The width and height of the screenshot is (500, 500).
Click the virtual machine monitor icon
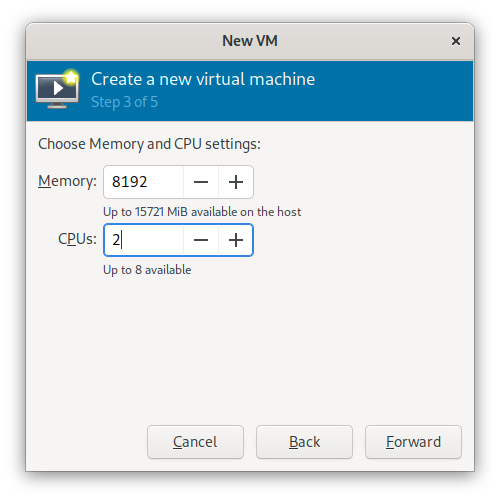[57, 89]
